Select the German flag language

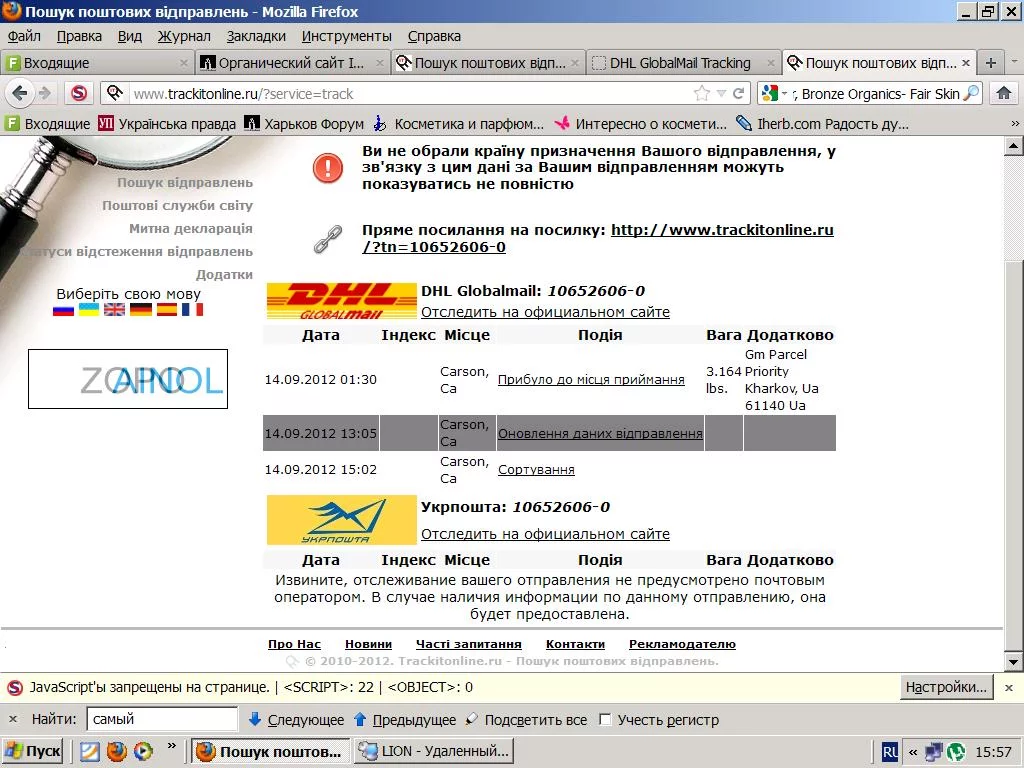coord(140,310)
